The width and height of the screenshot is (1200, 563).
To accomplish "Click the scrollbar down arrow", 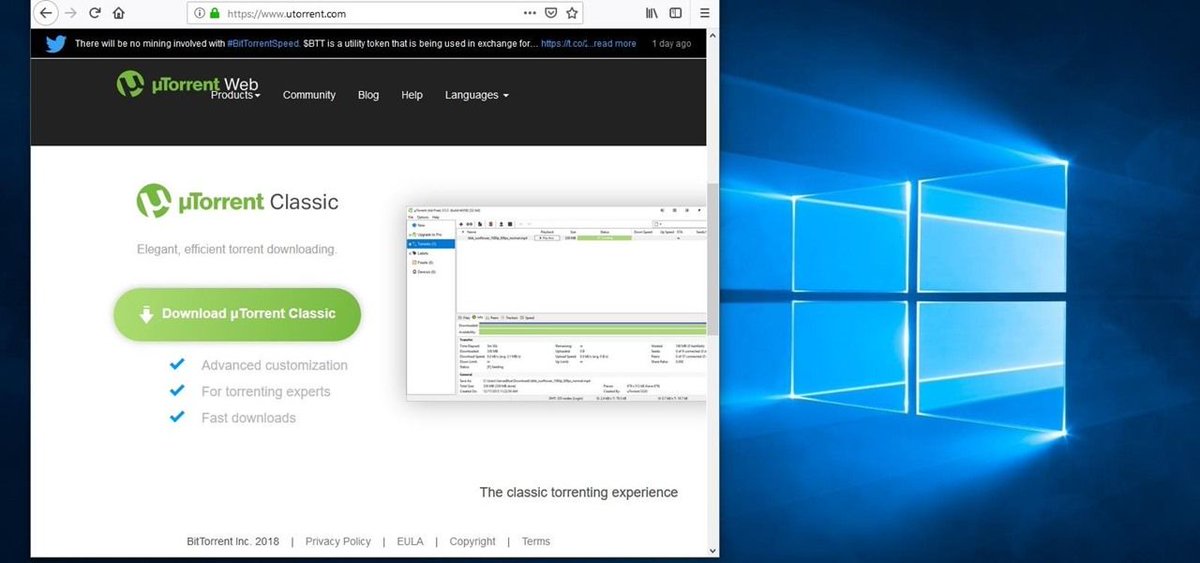I will (712, 551).
